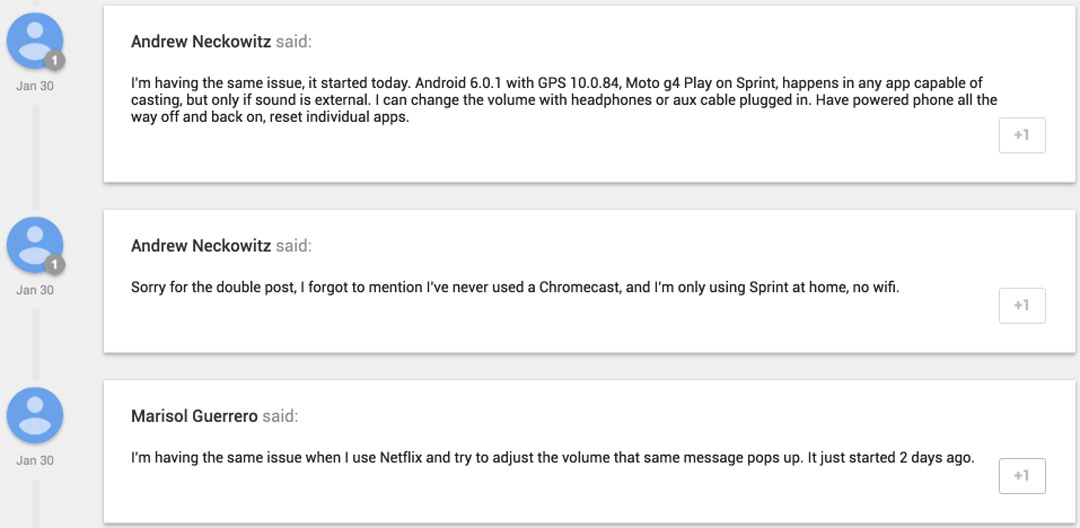Screen dimensions: 1080x528
Task: Give +1 to Marisol Guerrero's Netflix comment
Action: (x=1022, y=475)
